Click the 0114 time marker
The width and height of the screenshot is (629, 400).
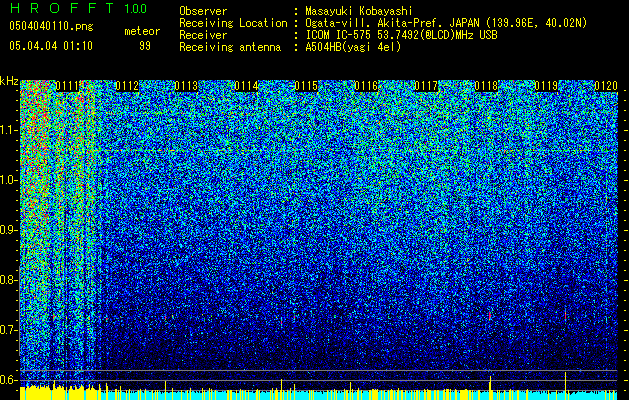pos(247,86)
